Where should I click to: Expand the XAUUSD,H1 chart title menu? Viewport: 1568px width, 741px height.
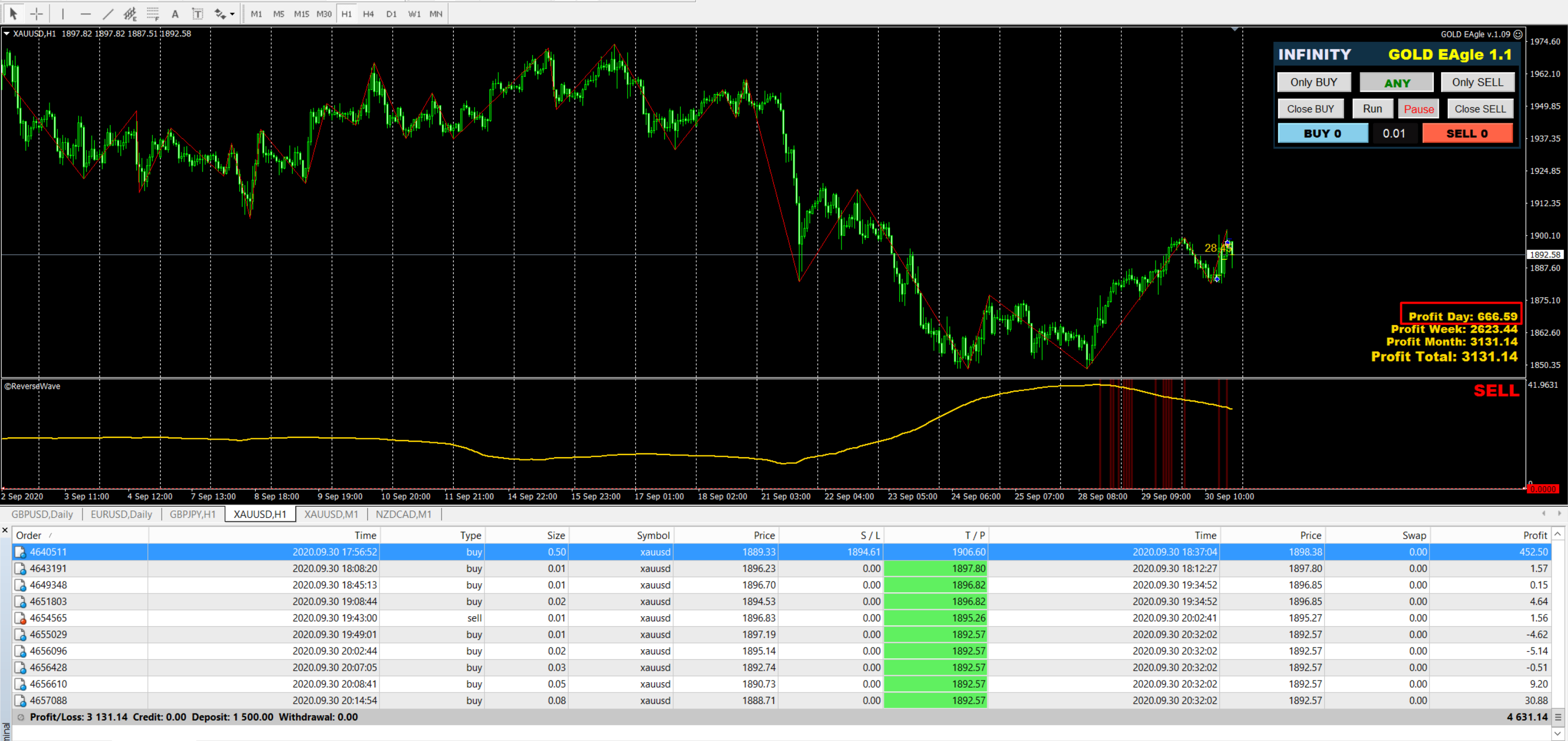point(7,34)
